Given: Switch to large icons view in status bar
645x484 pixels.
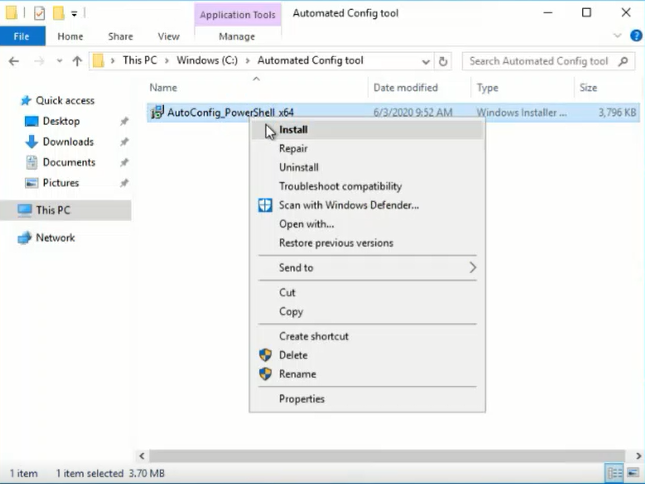Looking at the screenshot, I should 633,473.
